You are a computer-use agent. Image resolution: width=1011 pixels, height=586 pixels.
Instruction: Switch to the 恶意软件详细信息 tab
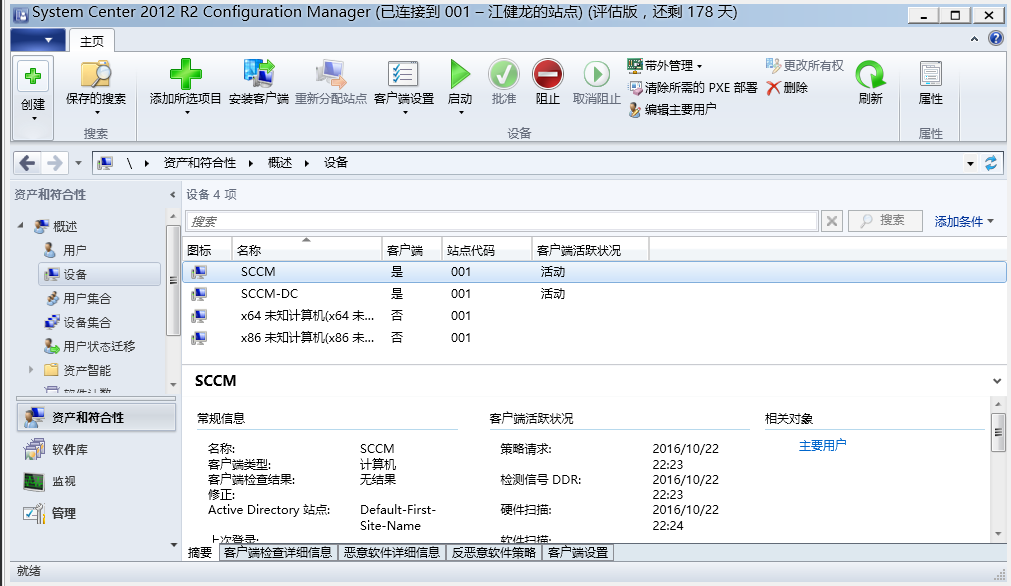391,552
